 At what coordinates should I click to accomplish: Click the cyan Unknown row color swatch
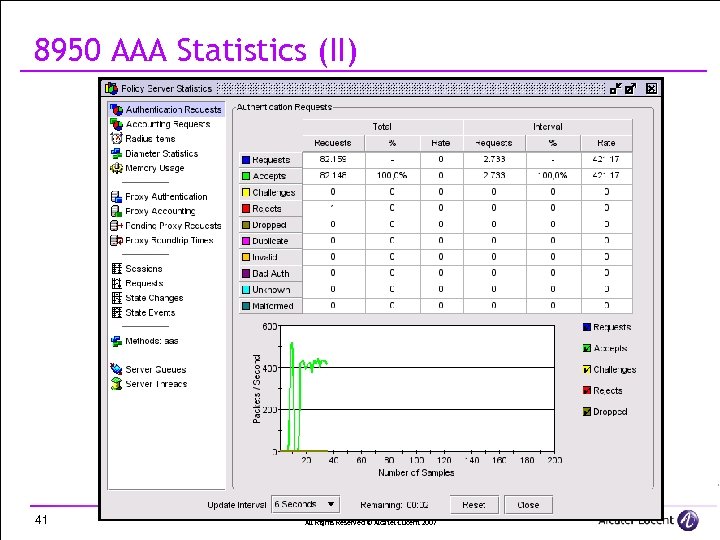tap(246, 290)
